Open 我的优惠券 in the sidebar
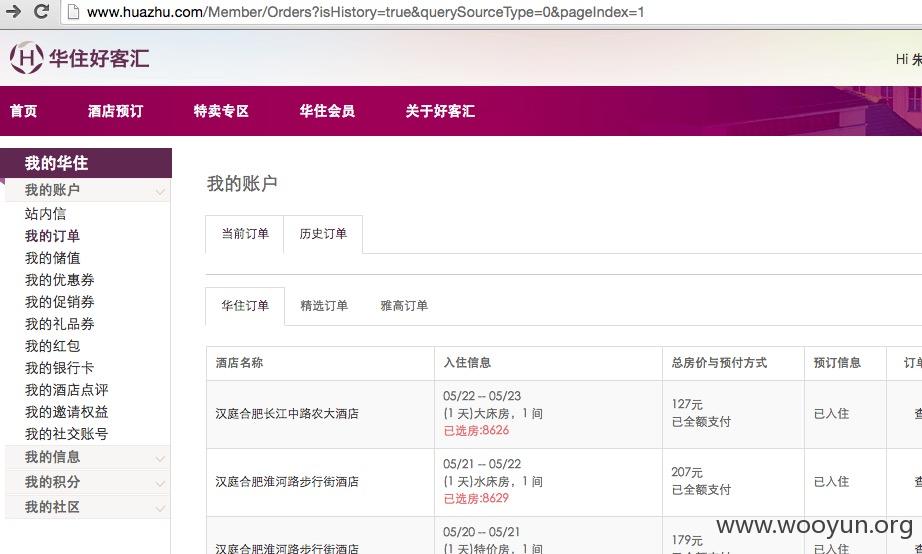 pos(59,280)
